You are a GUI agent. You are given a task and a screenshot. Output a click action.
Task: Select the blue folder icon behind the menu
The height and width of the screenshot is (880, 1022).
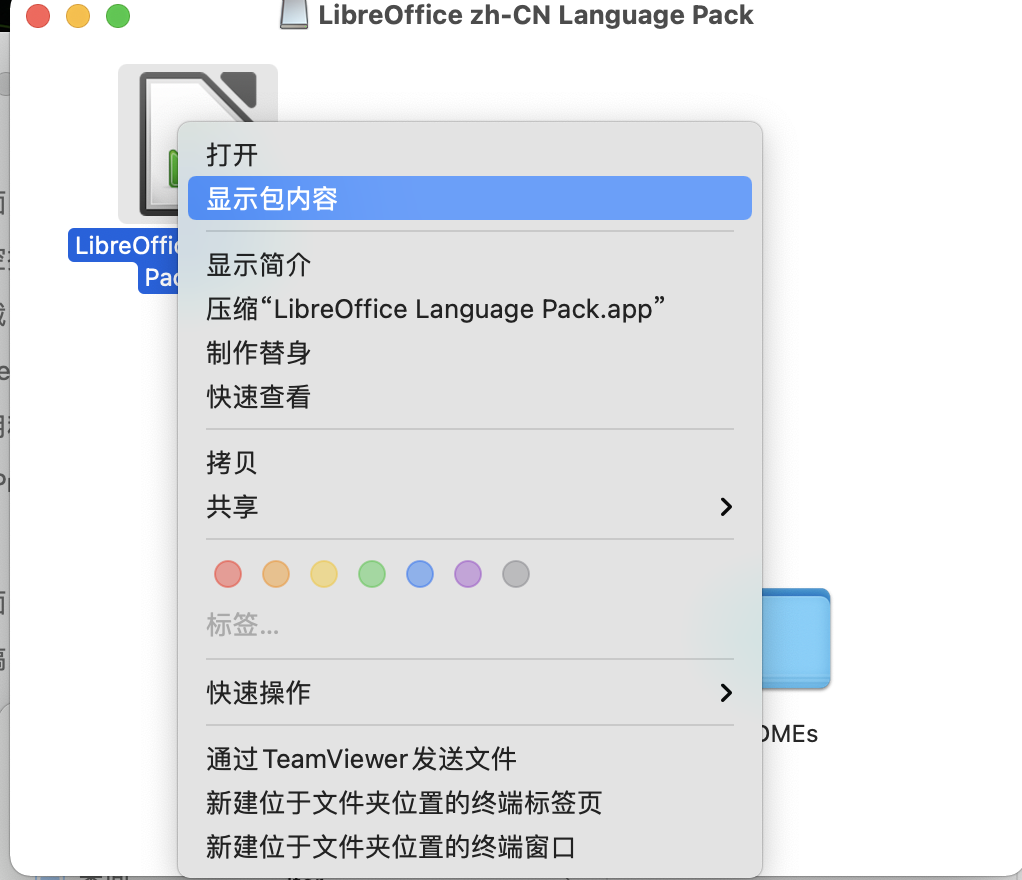point(796,639)
